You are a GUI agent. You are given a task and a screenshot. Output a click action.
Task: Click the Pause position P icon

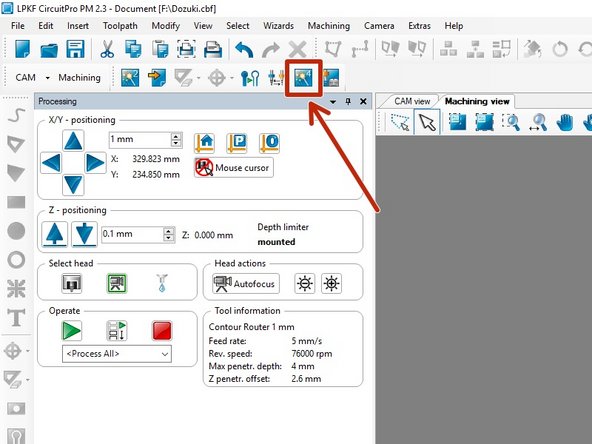pos(237,143)
